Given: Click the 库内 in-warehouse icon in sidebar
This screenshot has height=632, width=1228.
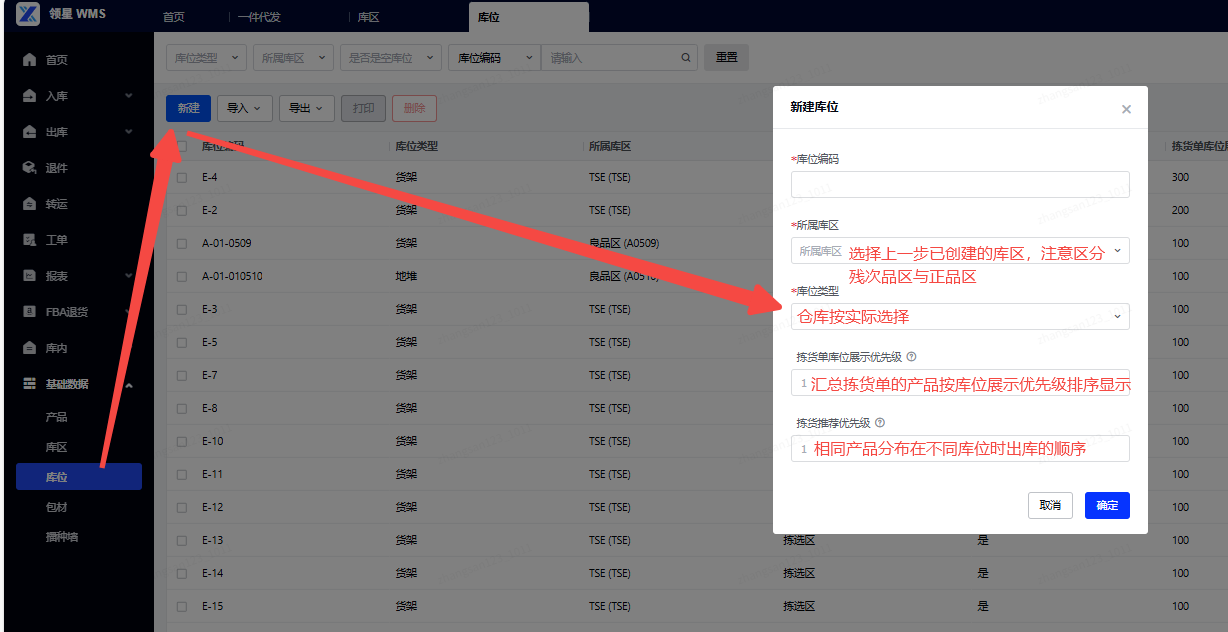Looking at the screenshot, I should (x=29, y=348).
